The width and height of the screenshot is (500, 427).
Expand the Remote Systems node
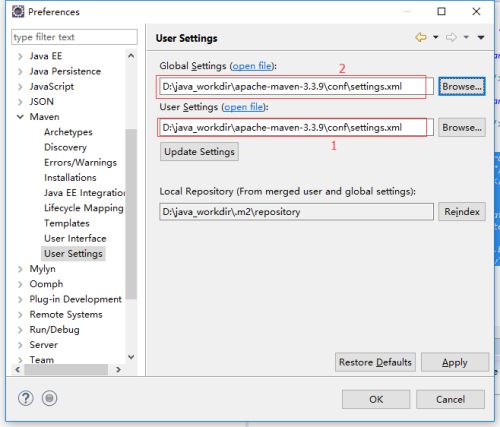point(20,315)
